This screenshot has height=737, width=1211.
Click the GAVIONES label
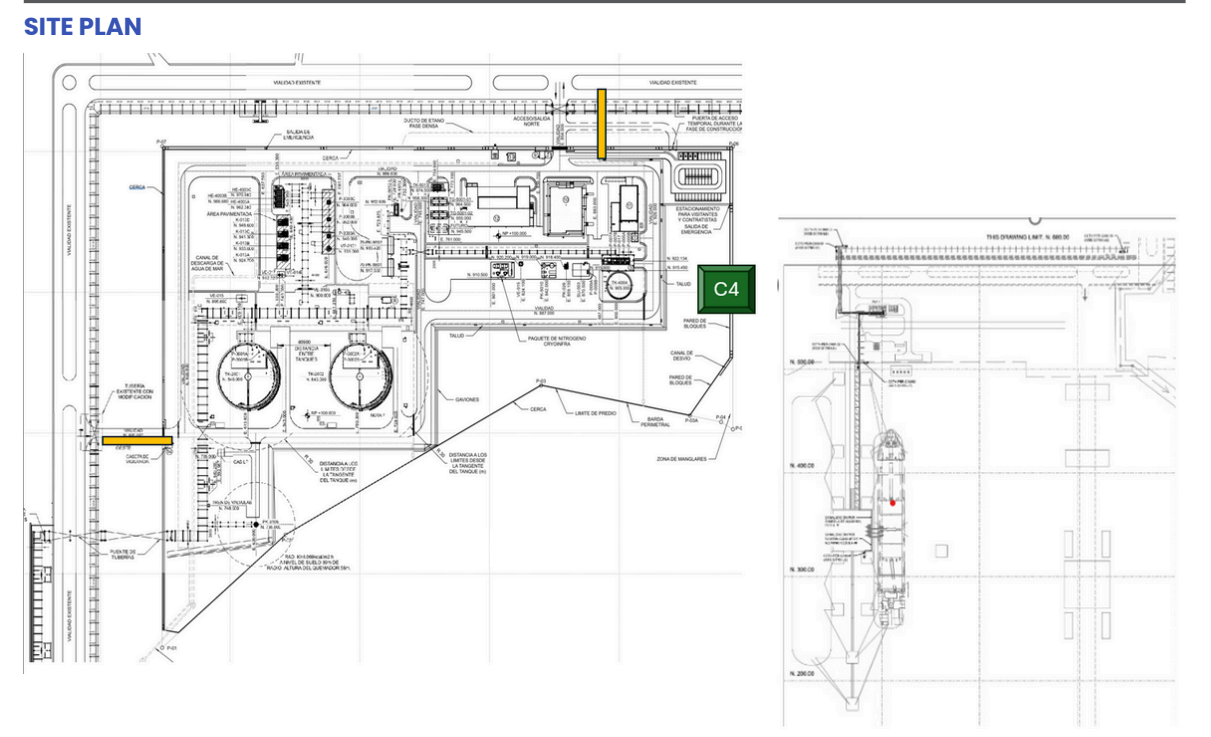point(465,399)
